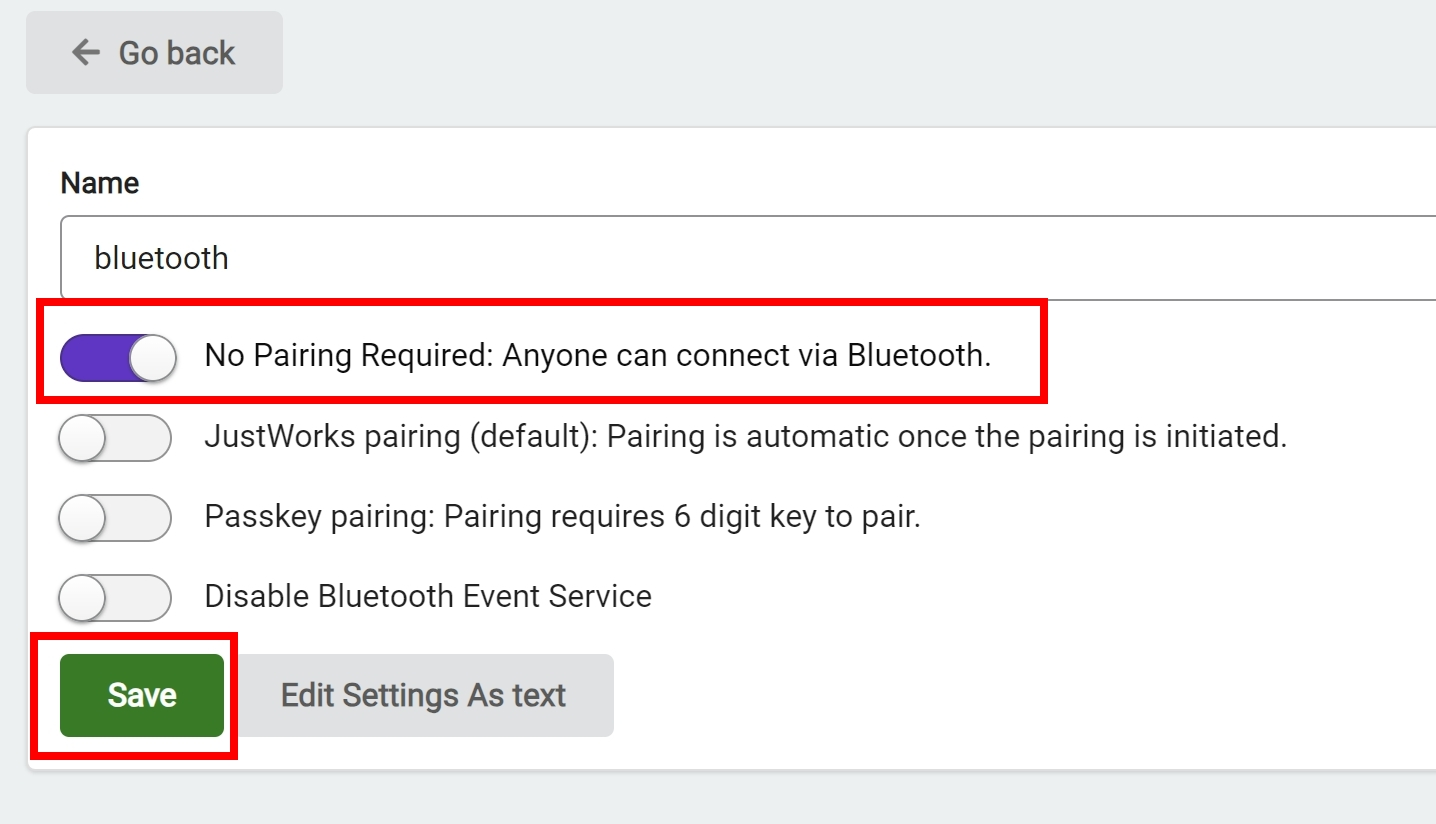Screen dimensions: 1436x824
Task: Click the 'bluetooth' text in the Name box
Action: pyautogui.click(x=161, y=258)
